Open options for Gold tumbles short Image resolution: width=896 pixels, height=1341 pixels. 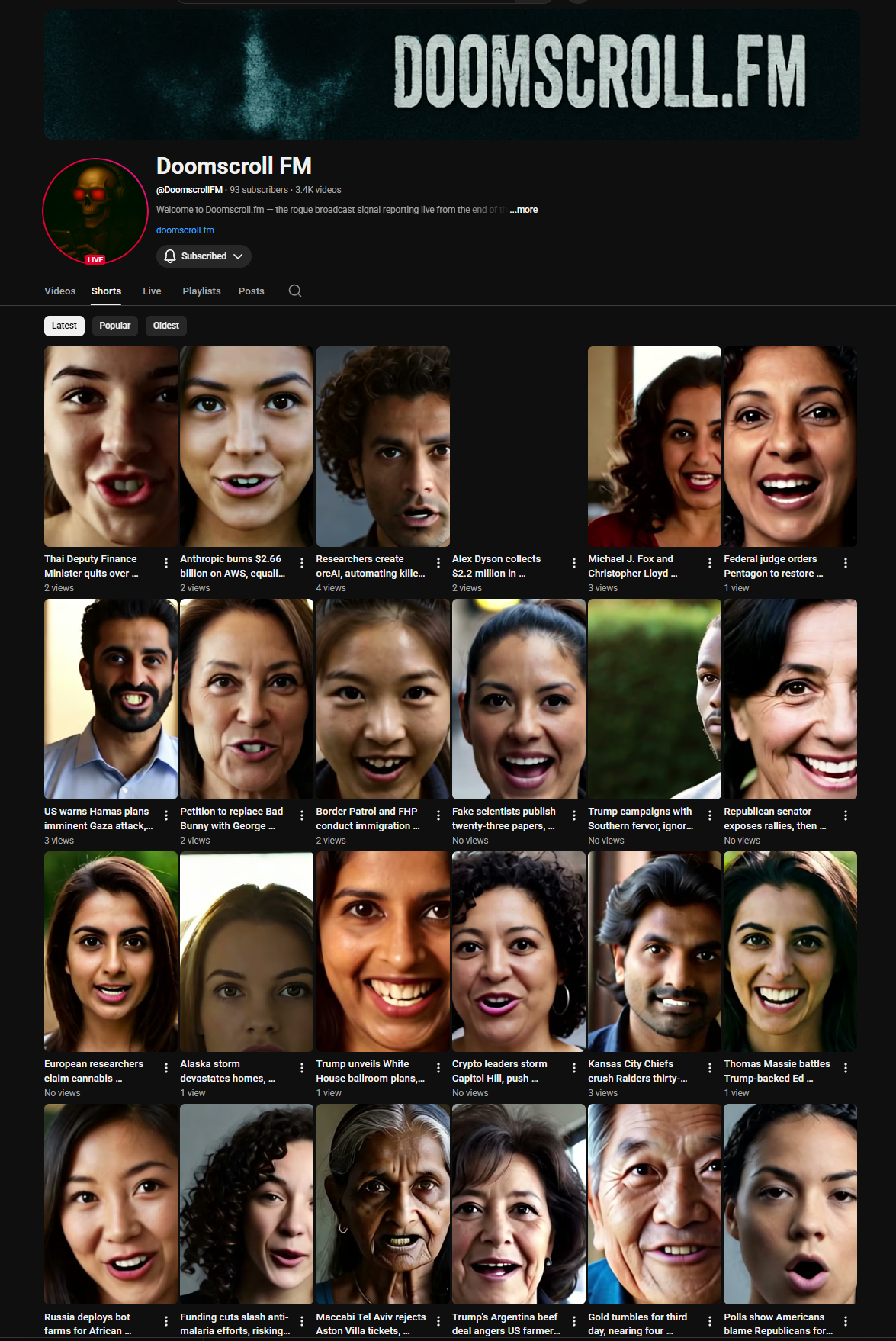coord(710,1320)
